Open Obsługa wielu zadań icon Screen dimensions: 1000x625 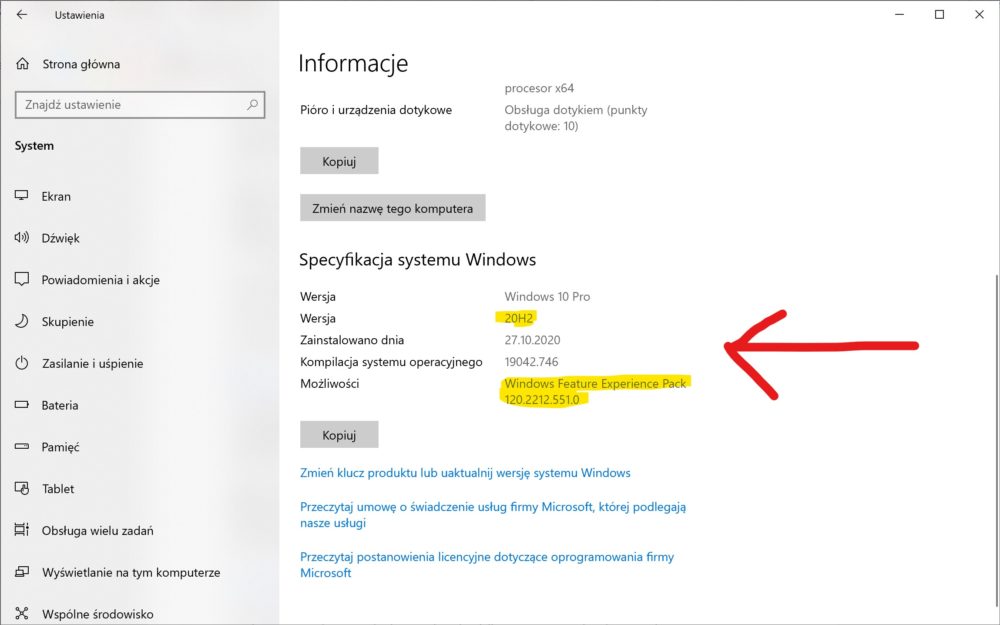22,530
